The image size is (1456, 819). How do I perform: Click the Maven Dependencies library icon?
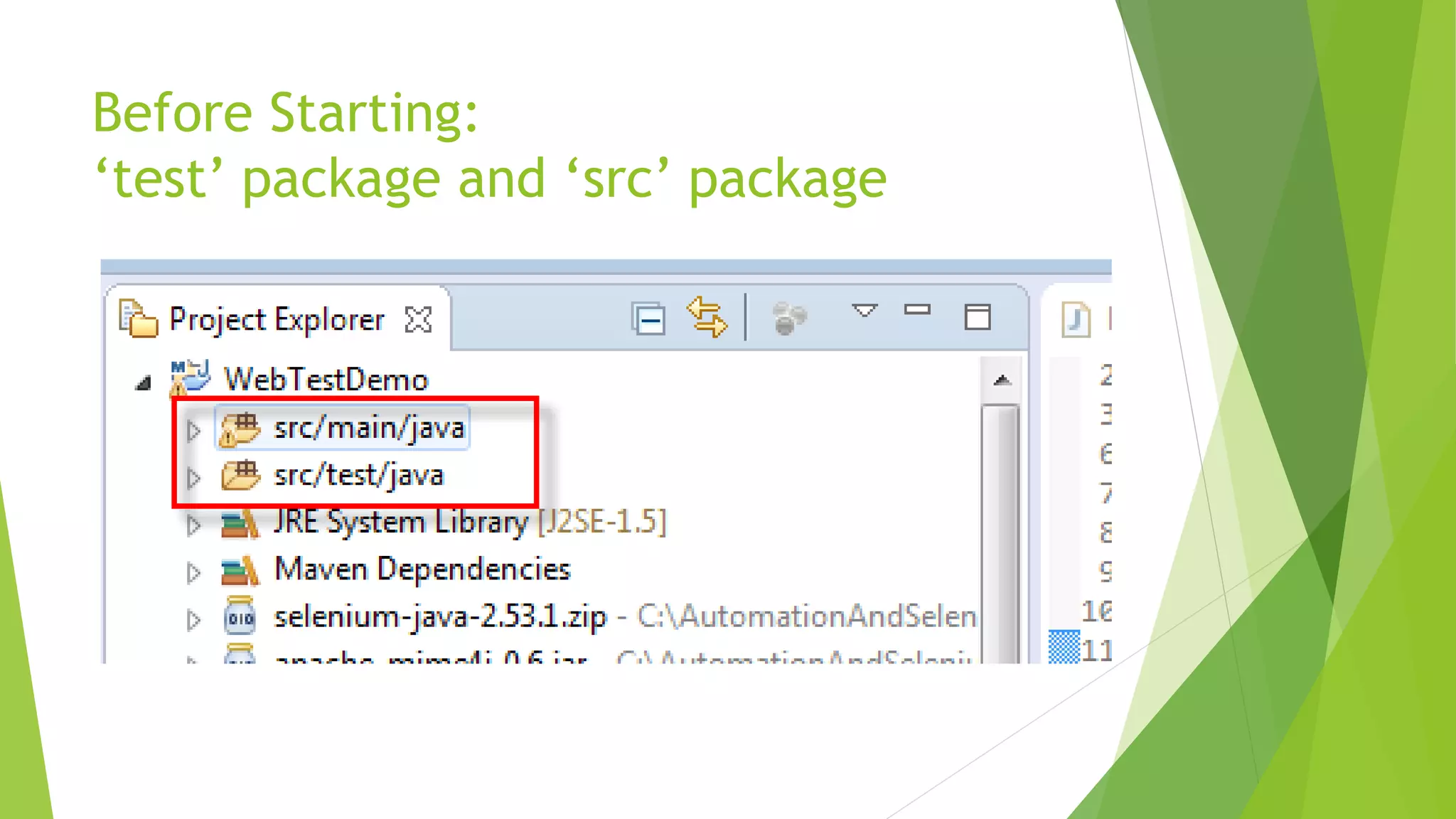point(240,569)
